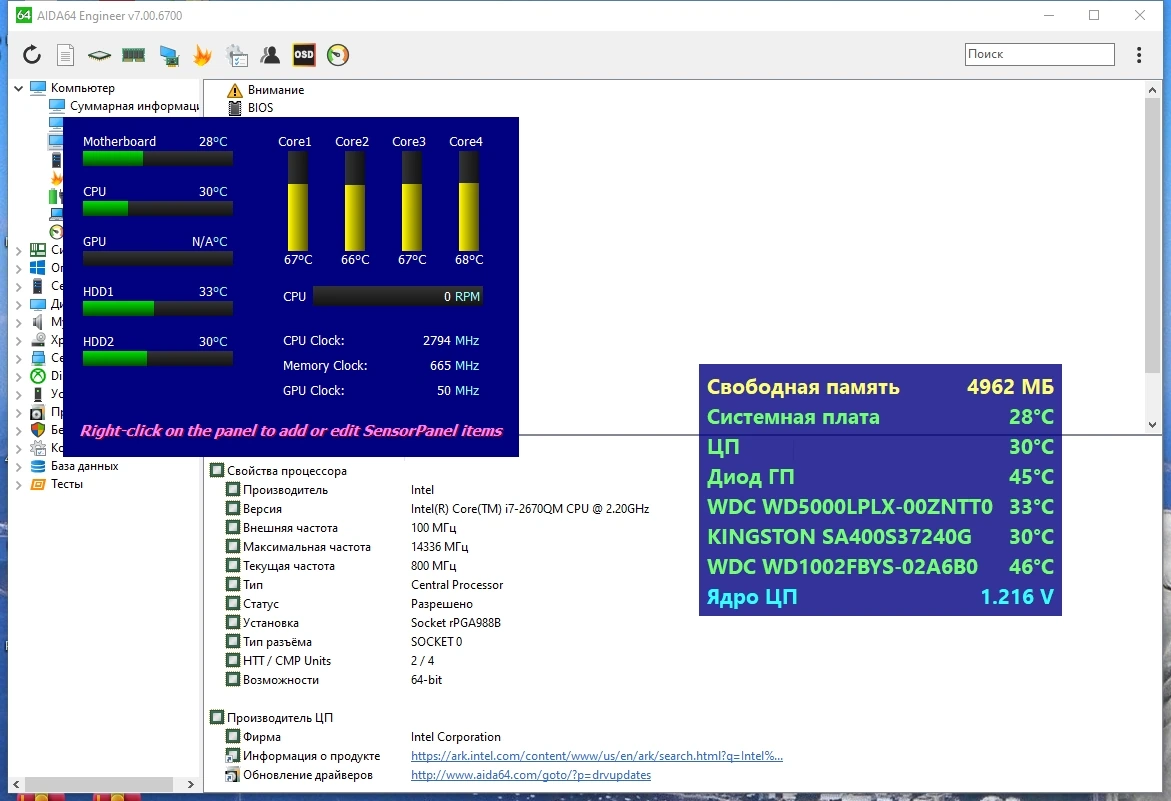The width and height of the screenshot is (1171, 801).
Task: Click the speaker multimedia tree icon
Action: coord(38,322)
